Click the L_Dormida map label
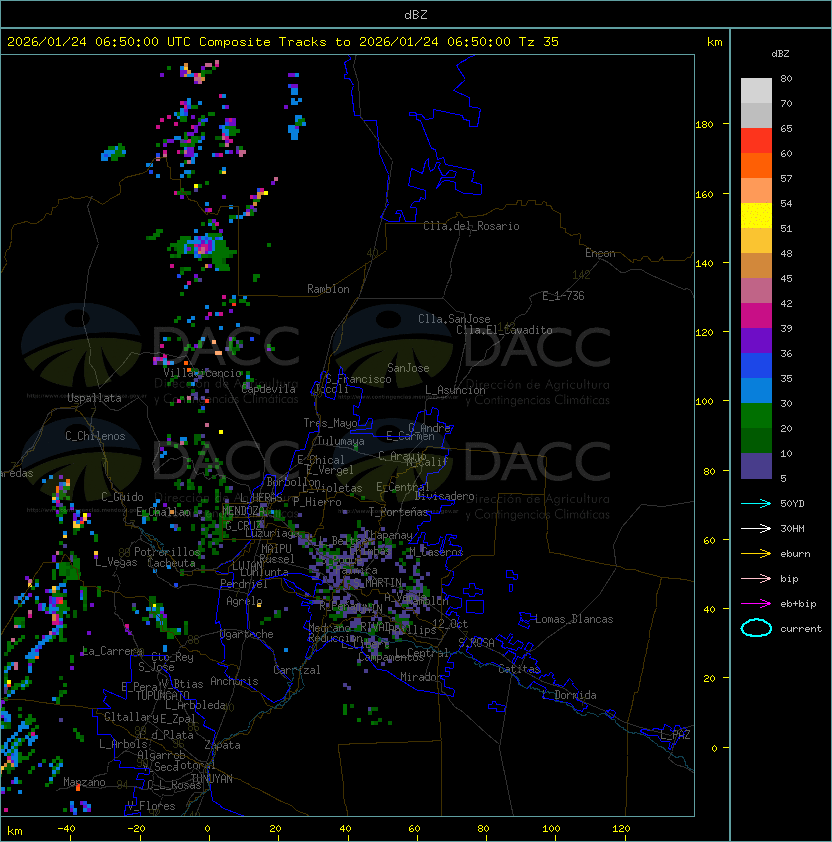Screen dimensions: 832x842 click(569, 695)
